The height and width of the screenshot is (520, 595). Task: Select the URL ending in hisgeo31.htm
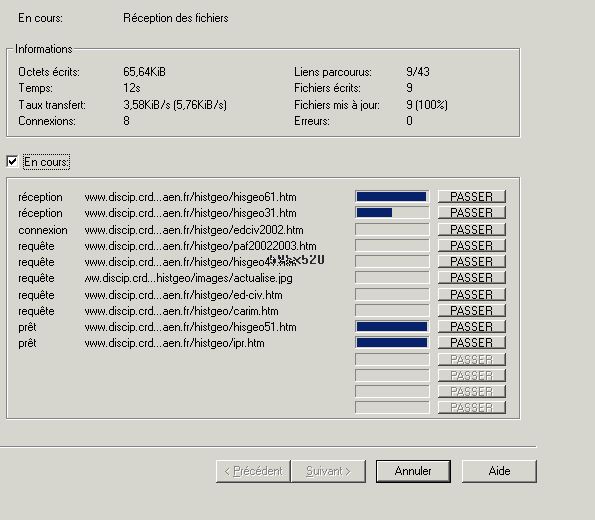190,213
